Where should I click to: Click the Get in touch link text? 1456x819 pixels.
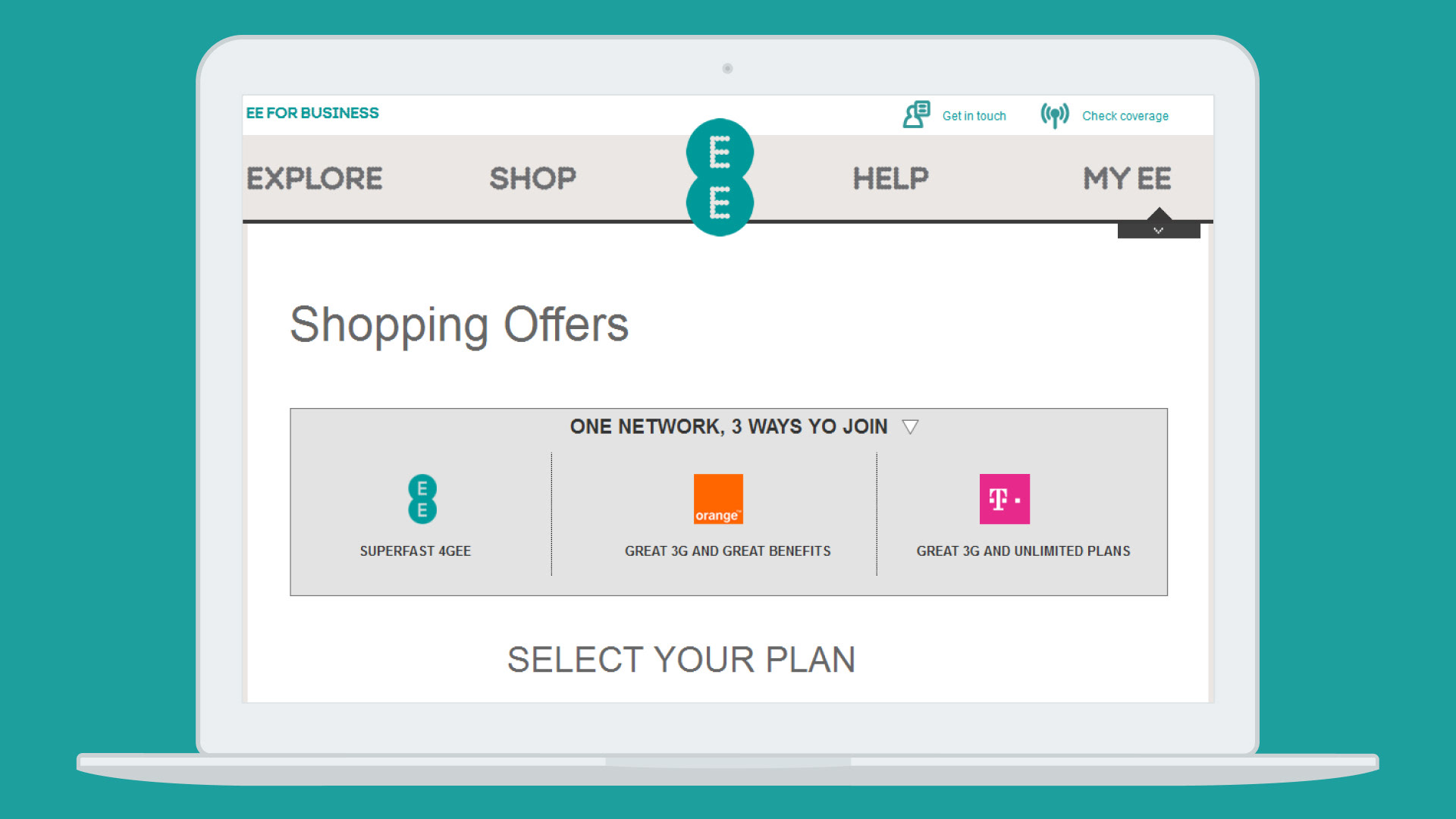click(x=974, y=116)
